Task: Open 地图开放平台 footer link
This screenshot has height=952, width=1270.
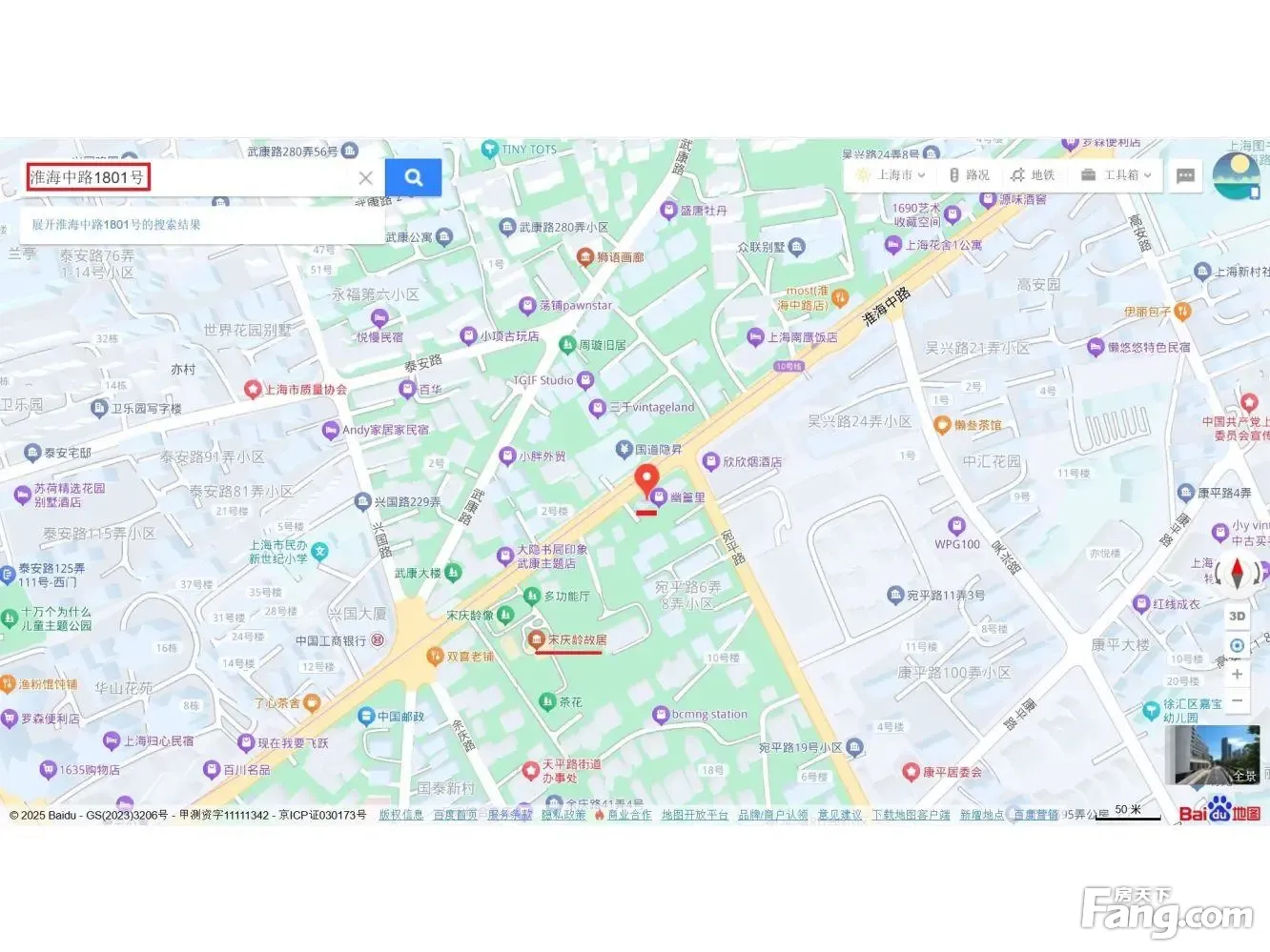Action: pyautogui.click(x=695, y=815)
